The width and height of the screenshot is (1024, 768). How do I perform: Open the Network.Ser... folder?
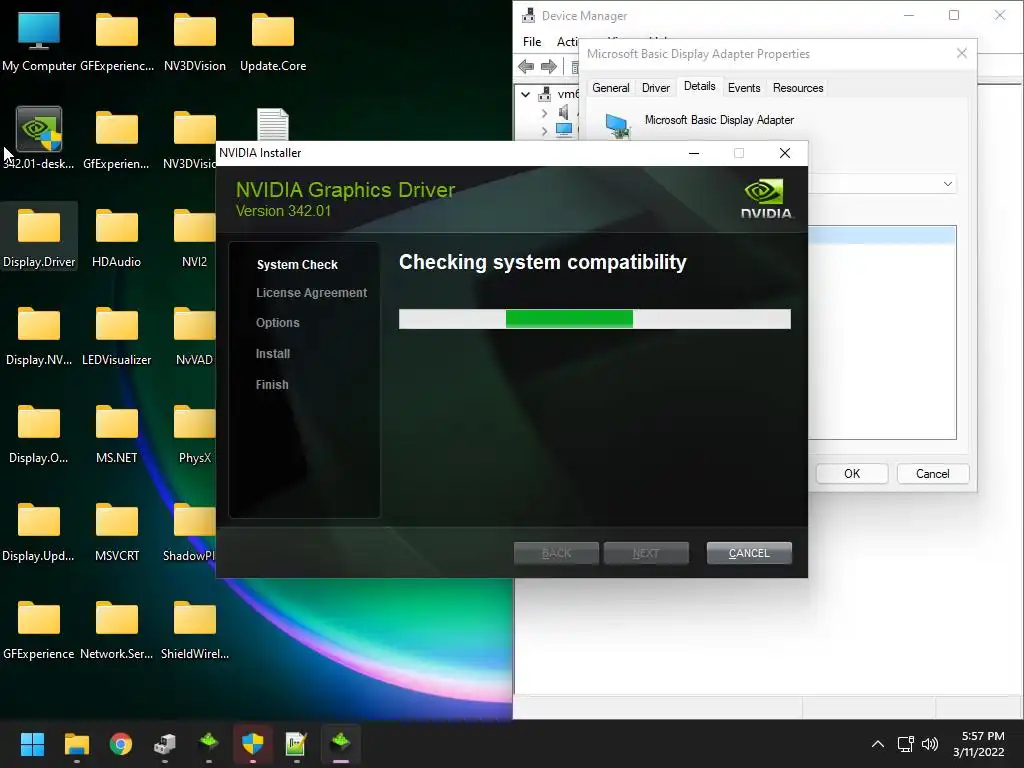click(x=116, y=628)
